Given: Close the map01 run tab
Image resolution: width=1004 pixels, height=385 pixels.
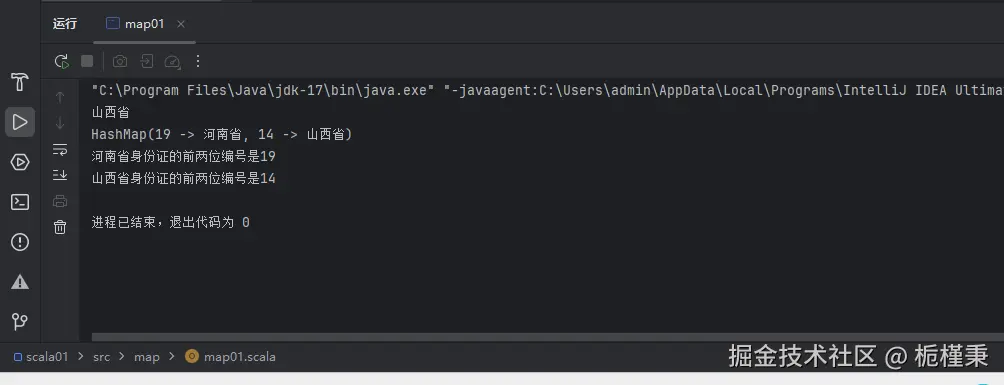Looking at the screenshot, I should click(x=181, y=24).
